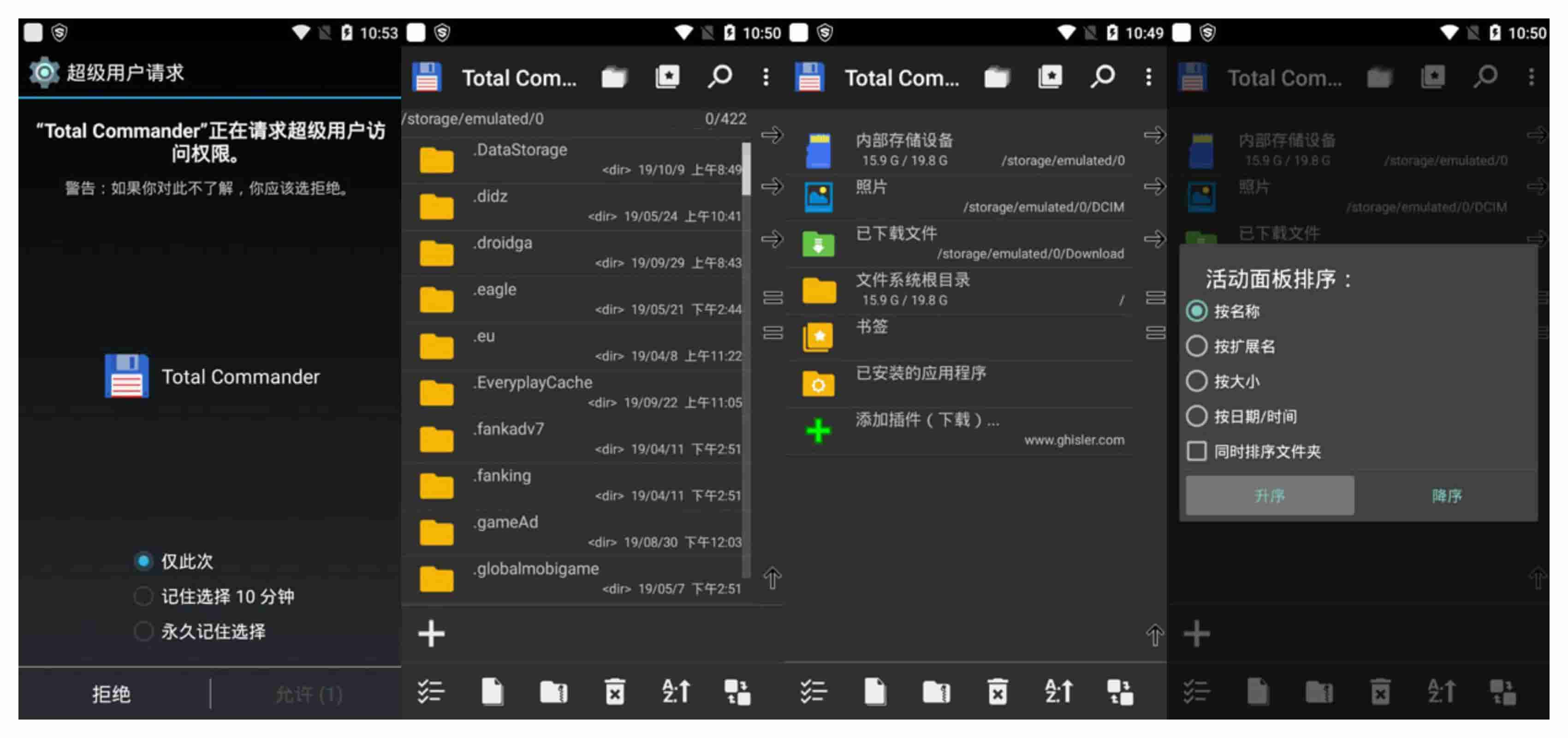The height and width of the screenshot is (738, 1568).
Task: Open search via the magnifying glass icon
Action: tap(720, 77)
